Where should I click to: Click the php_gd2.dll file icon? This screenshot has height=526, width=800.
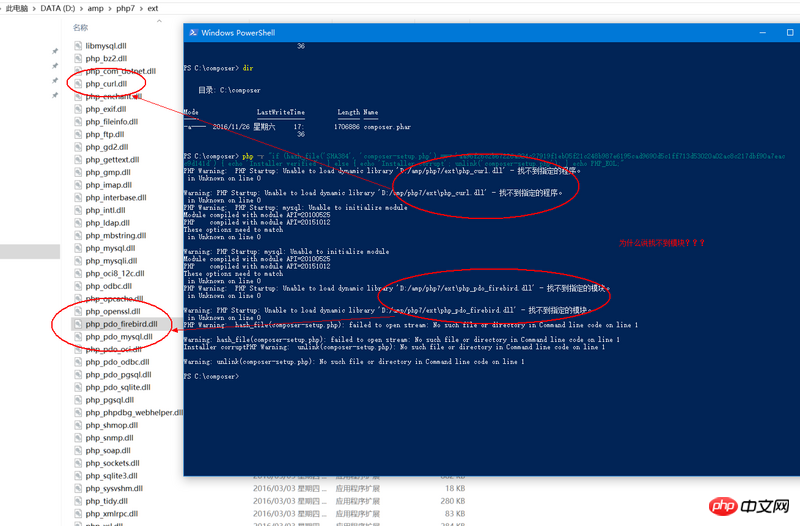coord(78,147)
